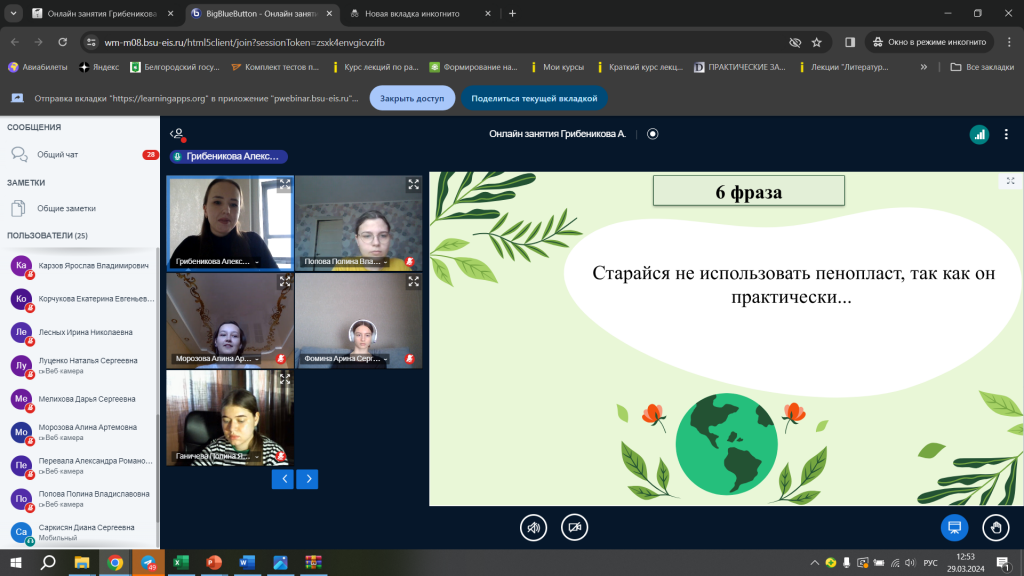This screenshot has height=576, width=1024.
Task: Switch to Онлайн занятия Грибеникова browser tab
Action: coord(103,13)
